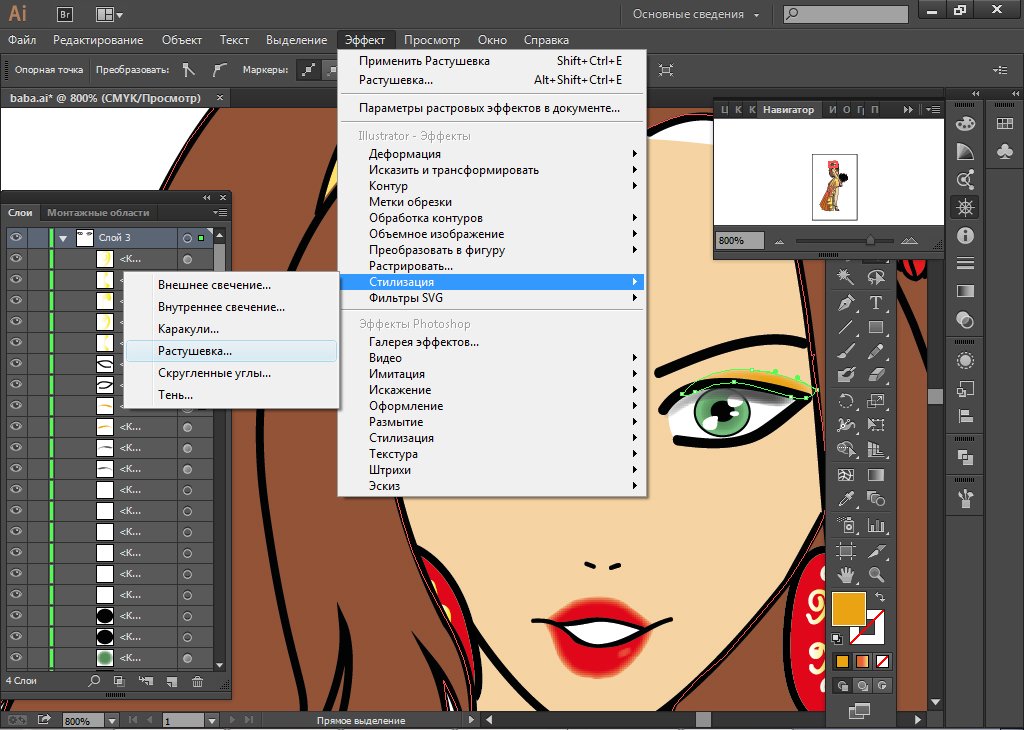Select the Free Transform tool
The image size is (1024, 730).
coord(876,425)
